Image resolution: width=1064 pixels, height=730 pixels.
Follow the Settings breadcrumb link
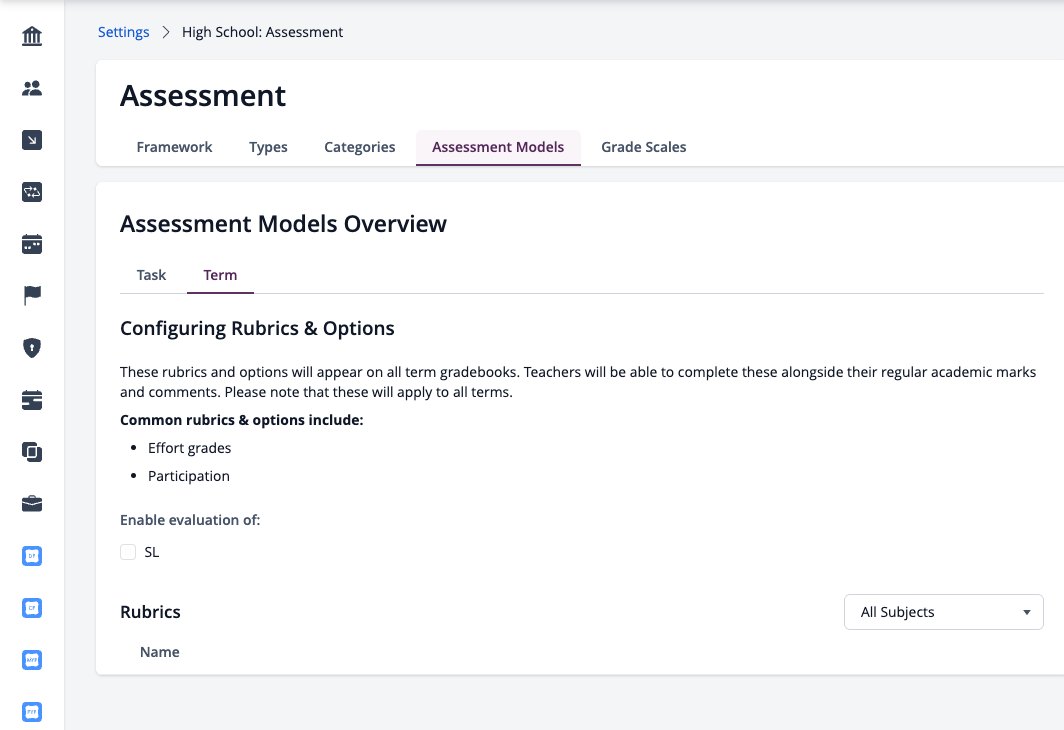(x=124, y=32)
